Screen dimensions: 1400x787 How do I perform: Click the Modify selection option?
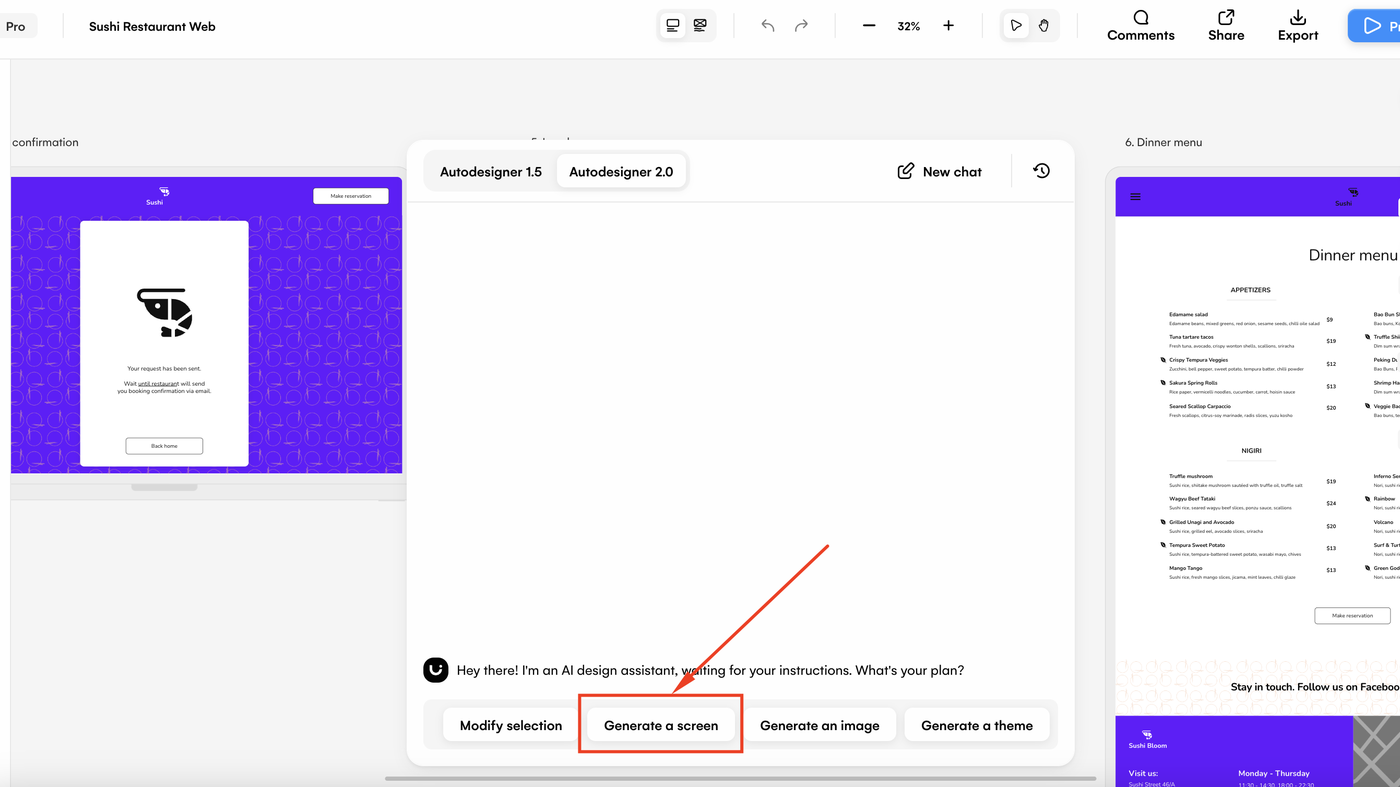pos(511,726)
